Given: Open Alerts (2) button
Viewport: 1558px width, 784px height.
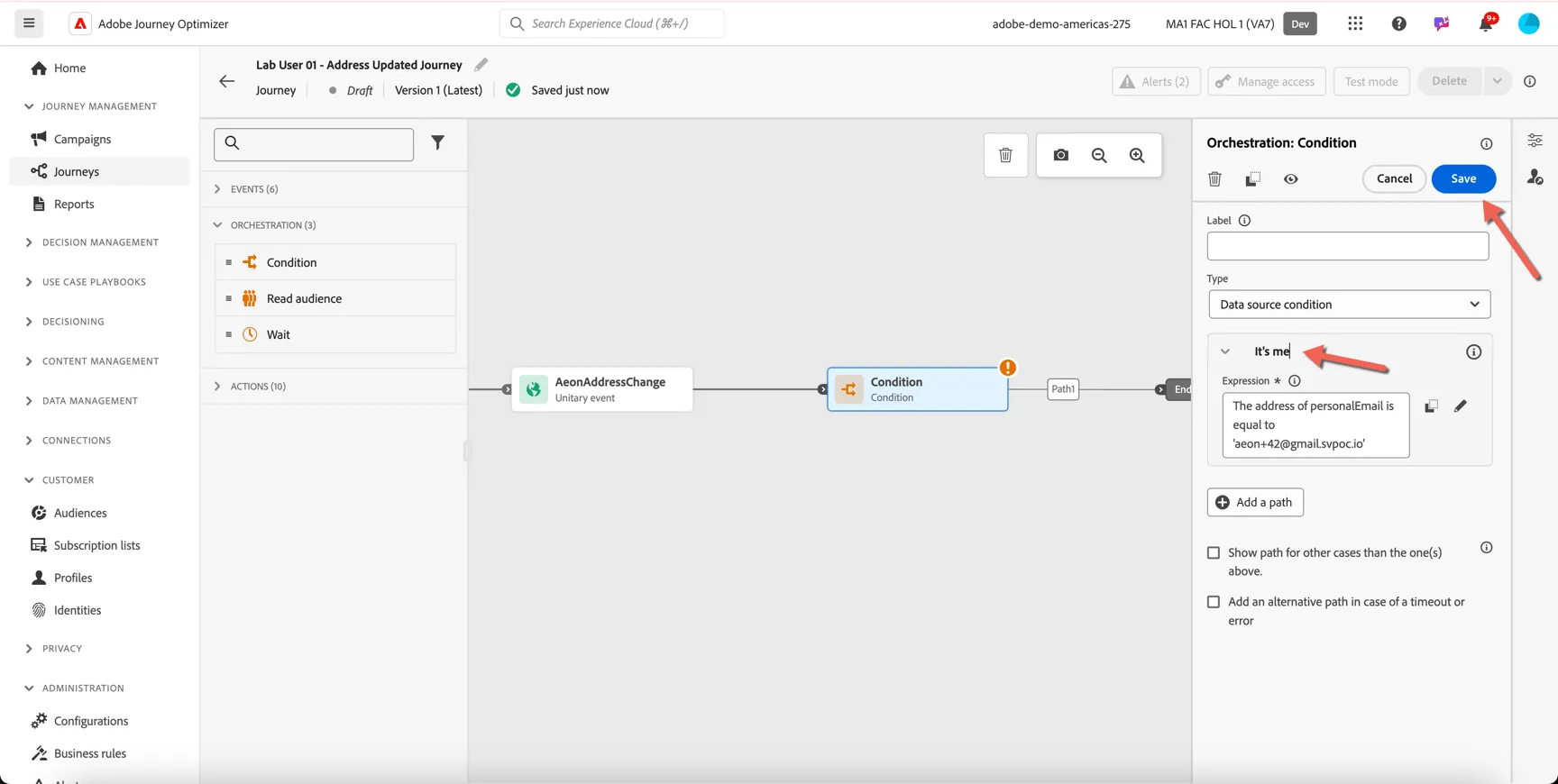Looking at the screenshot, I should click(1156, 81).
